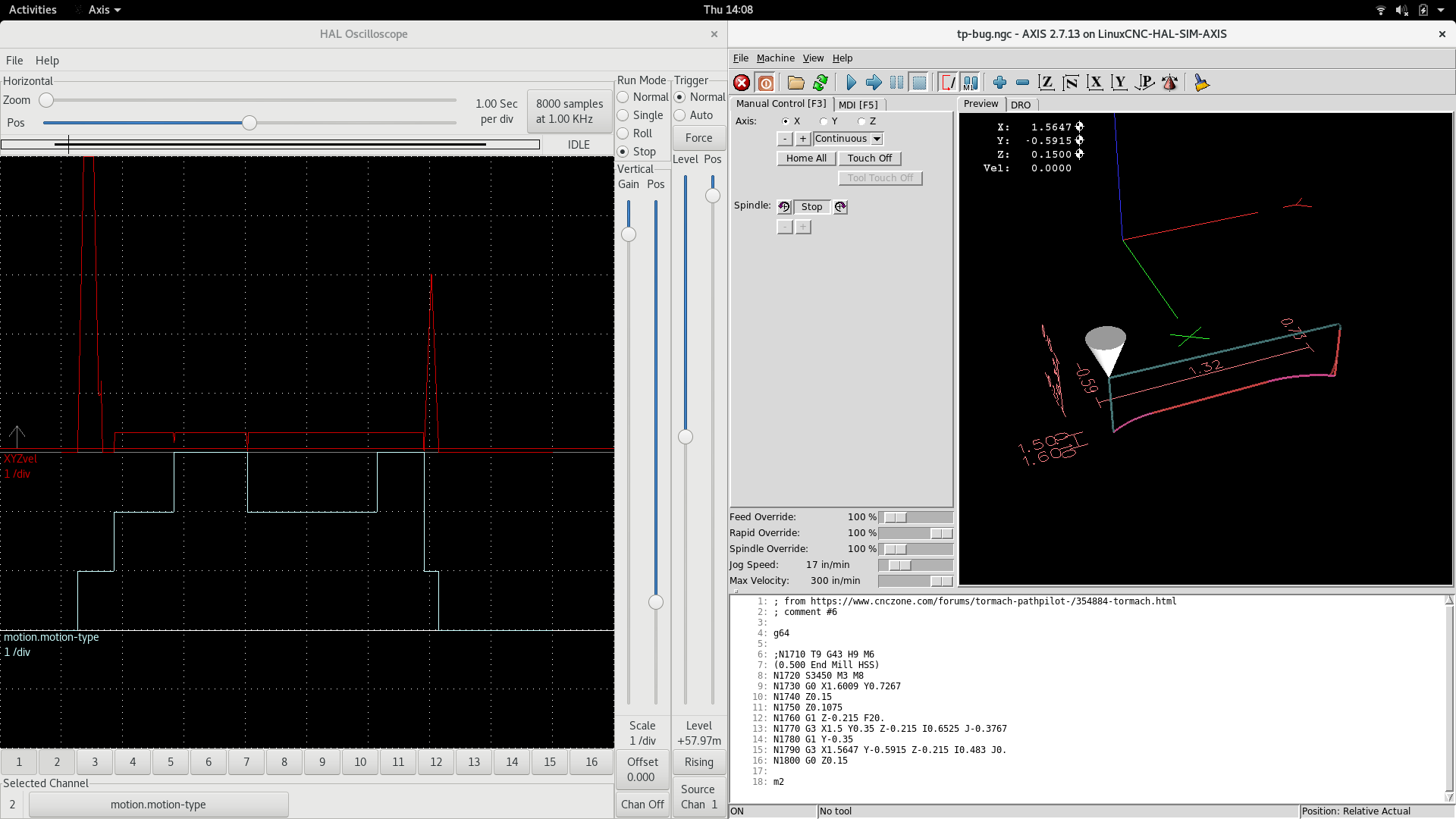Open the volume icon in the top bar
Viewport: 1456px width, 819px height.
coord(1401,10)
